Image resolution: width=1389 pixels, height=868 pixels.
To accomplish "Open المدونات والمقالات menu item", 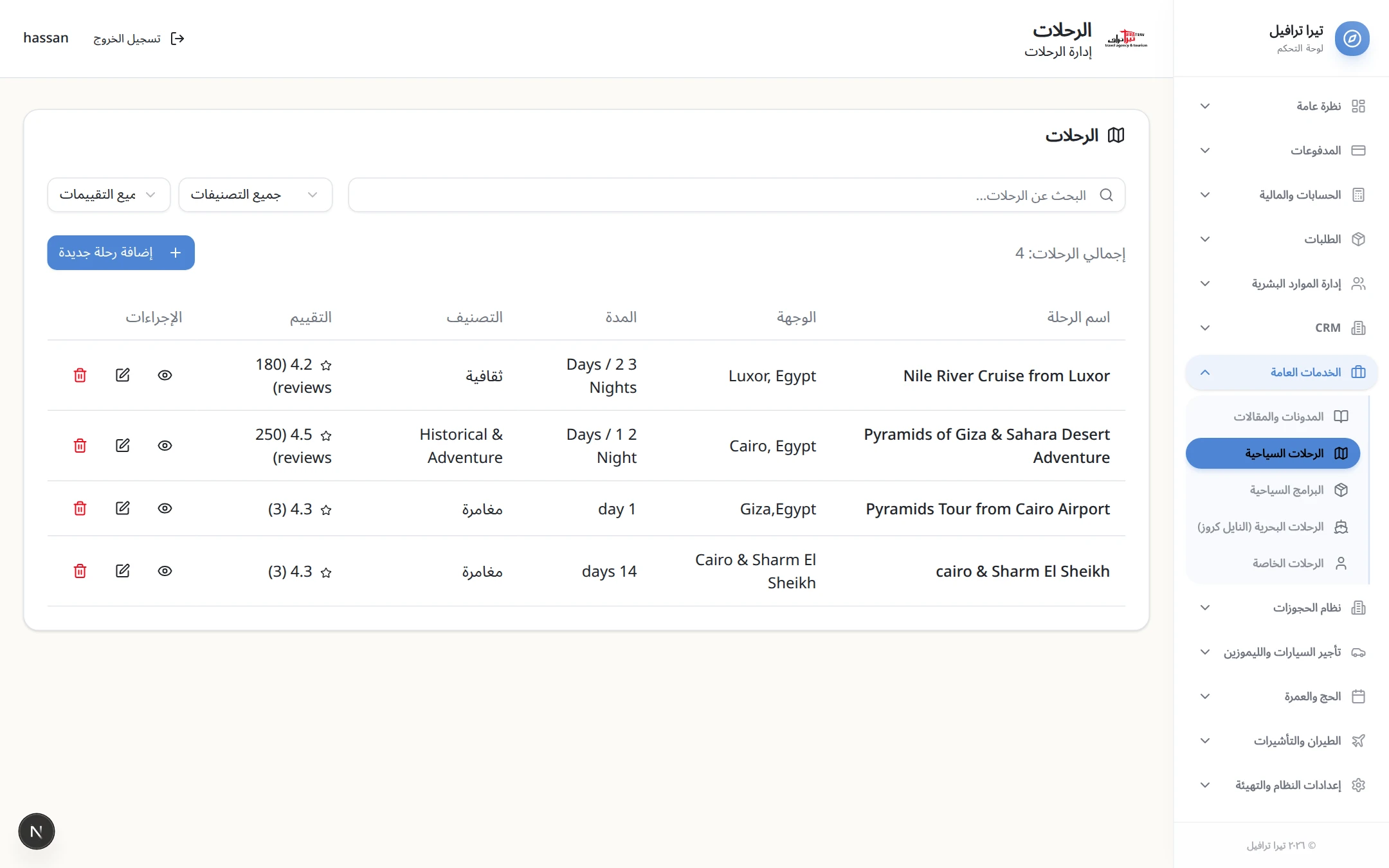I will point(1273,417).
